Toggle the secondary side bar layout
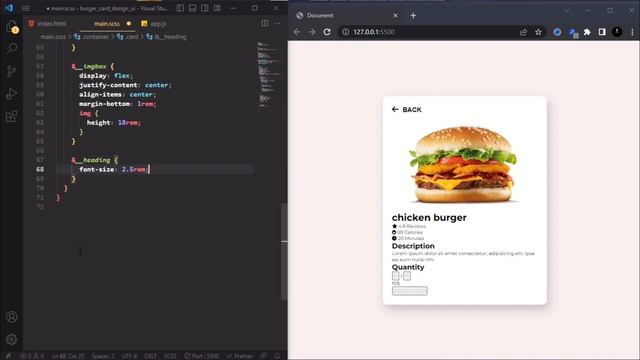The width and height of the screenshot is (640, 360). tap(204, 8)
